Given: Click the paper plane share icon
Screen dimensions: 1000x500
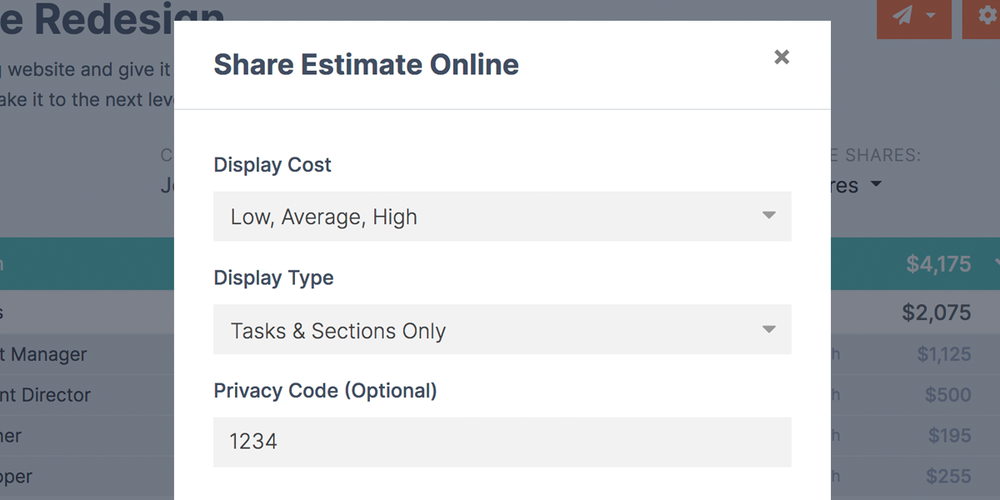Looking at the screenshot, I should pos(903,16).
